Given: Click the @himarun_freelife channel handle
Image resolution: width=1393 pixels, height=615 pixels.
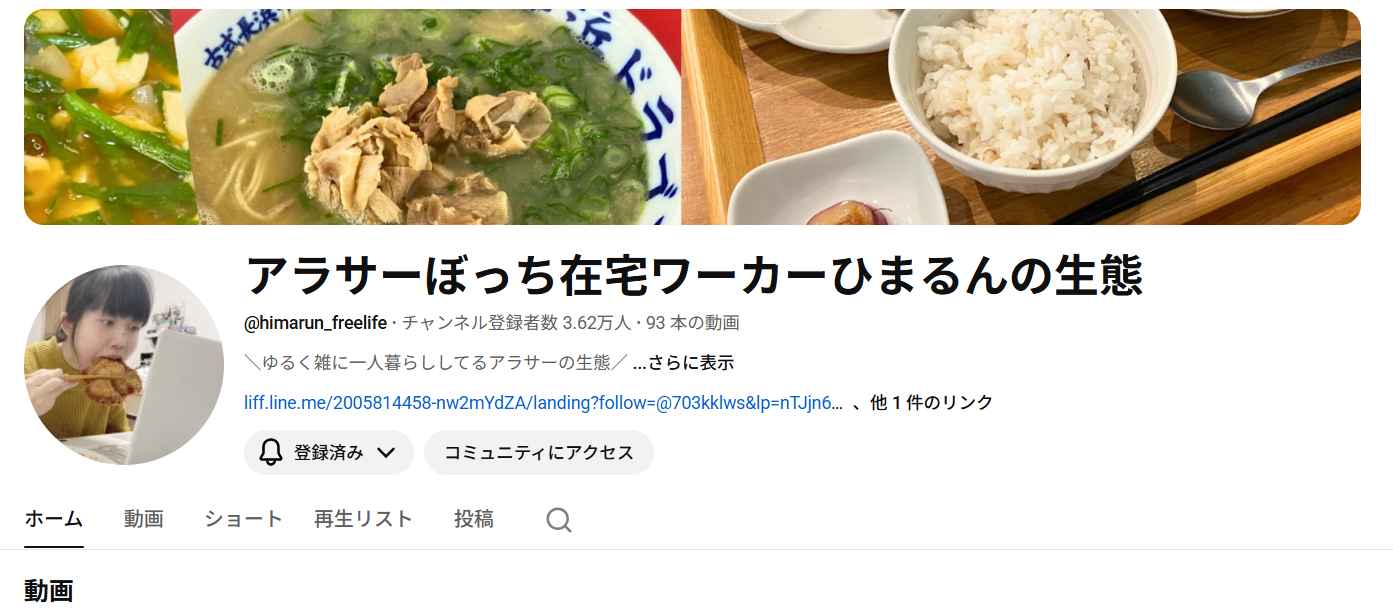Looking at the screenshot, I should (316, 323).
